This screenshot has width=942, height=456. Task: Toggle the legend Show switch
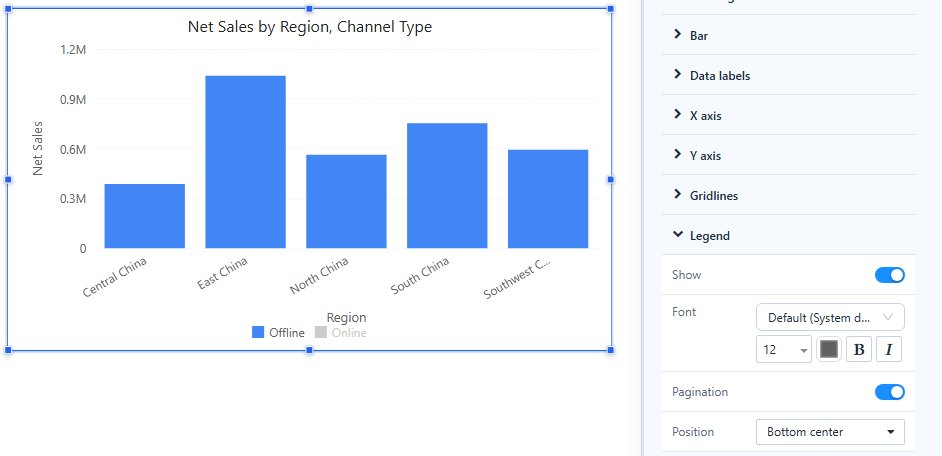[889, 275]
